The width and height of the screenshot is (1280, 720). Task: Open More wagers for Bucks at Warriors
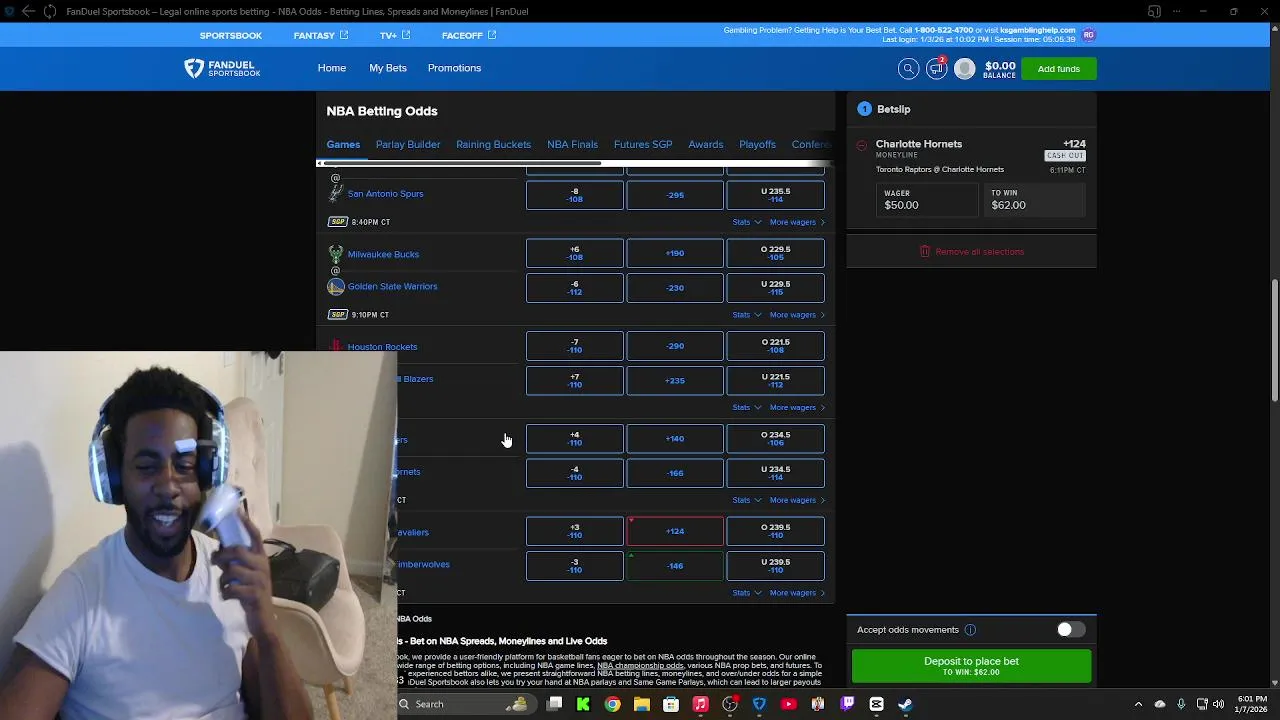(x=797, y=315)
